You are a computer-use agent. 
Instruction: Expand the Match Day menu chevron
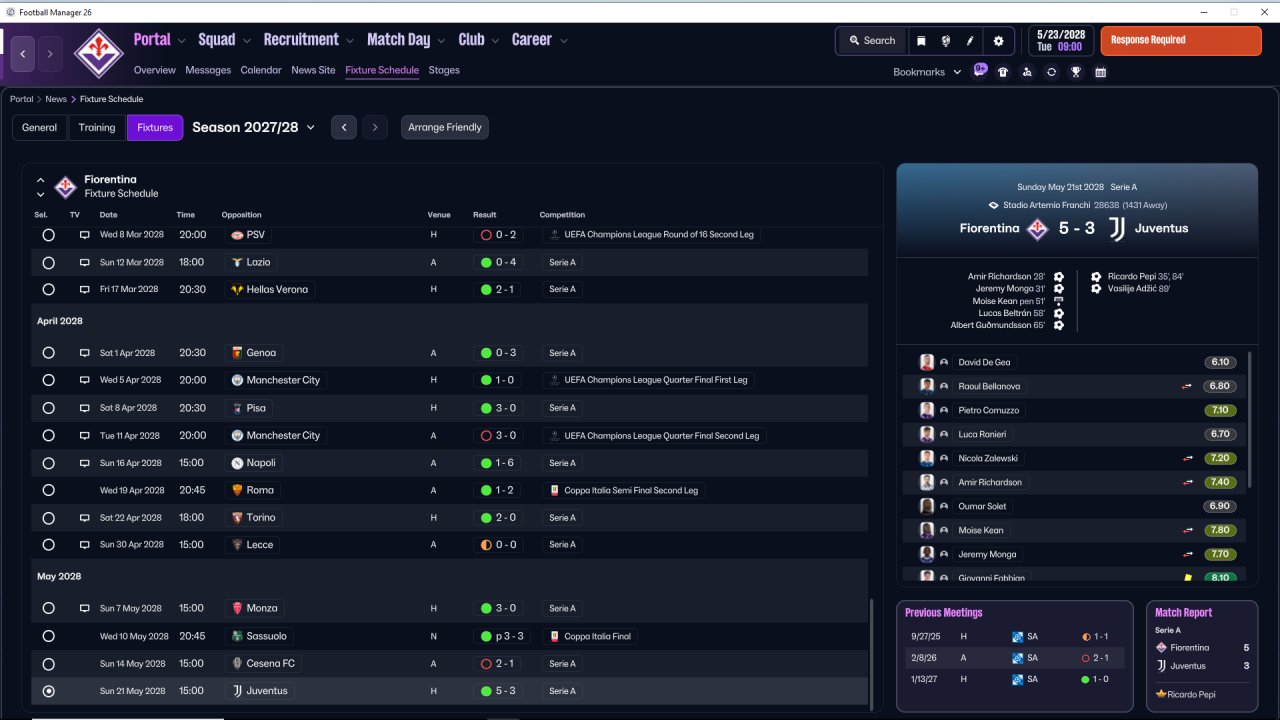coord(441,41)
